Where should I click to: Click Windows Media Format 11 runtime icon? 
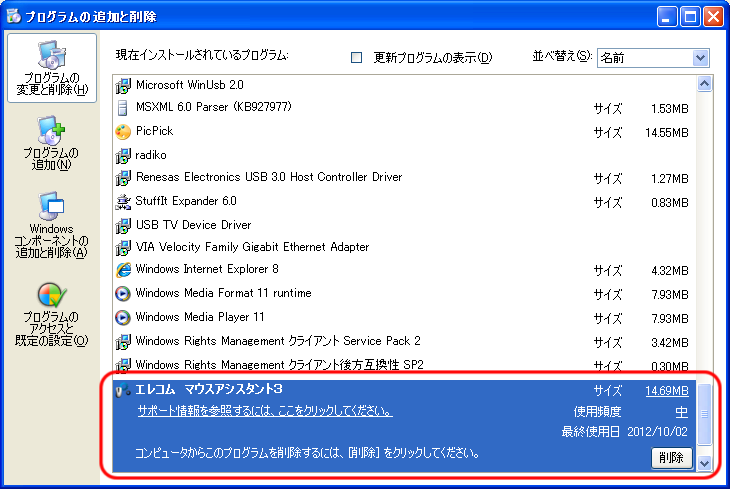pyautogui.click(x=123, y=293)
